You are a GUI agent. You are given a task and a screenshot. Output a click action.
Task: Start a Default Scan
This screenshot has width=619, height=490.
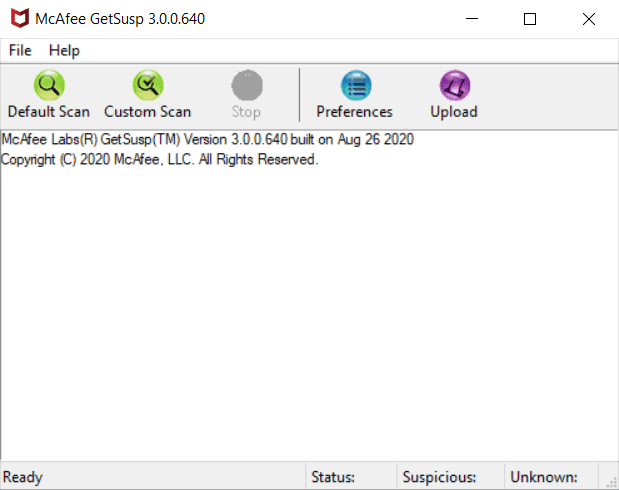[x=49, y=95]
